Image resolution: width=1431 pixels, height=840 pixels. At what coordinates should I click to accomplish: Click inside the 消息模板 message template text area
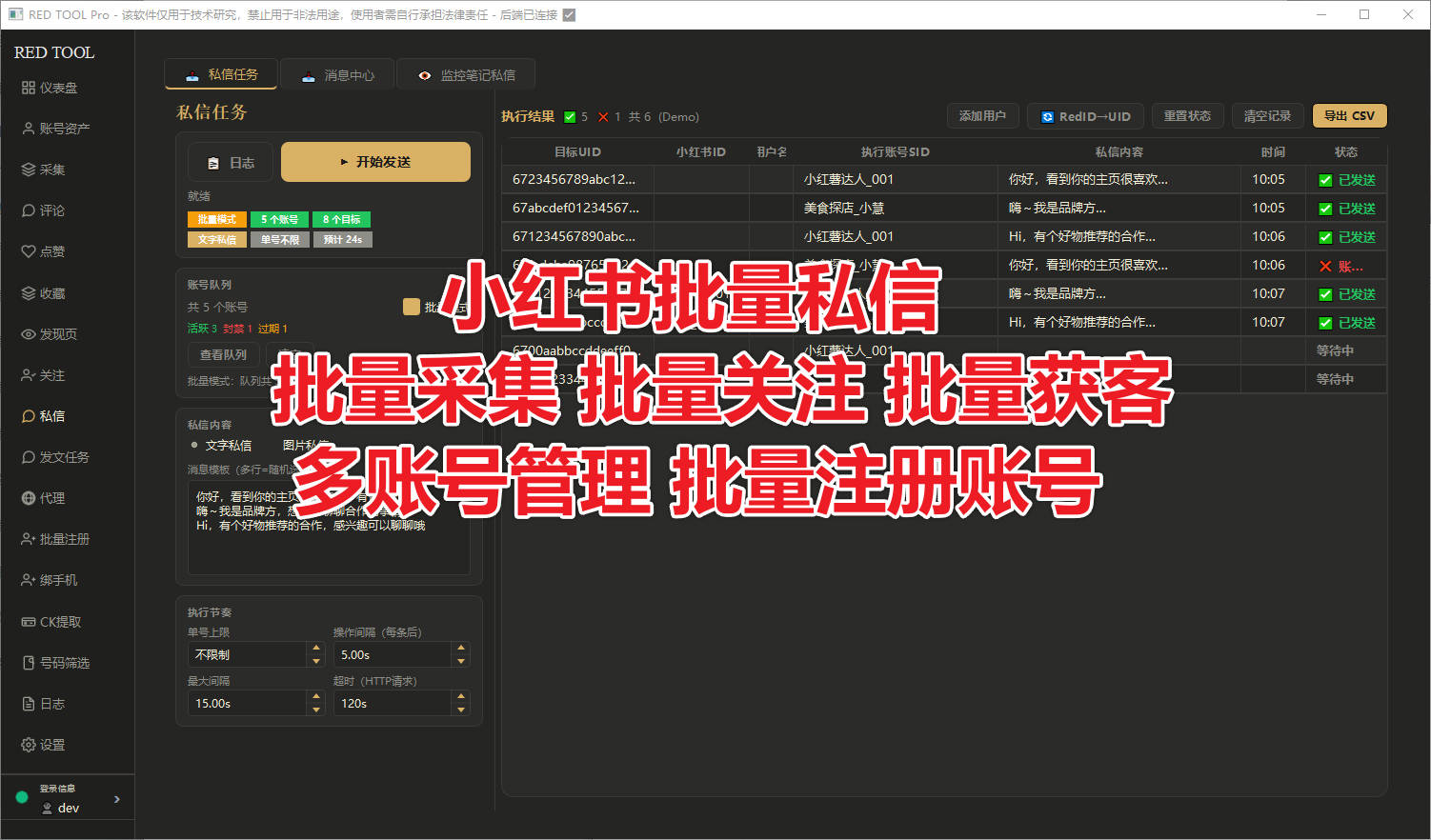click(x=329, y=528)
